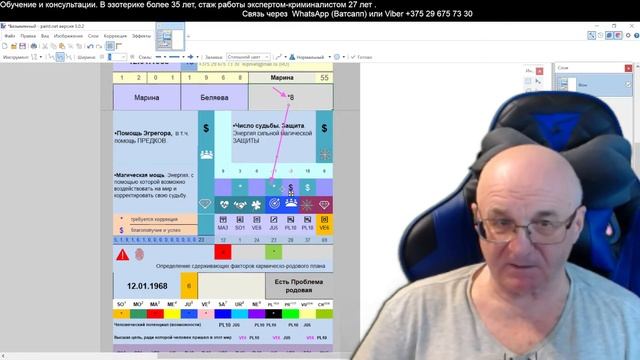Decrease the brush width with the minus icon
This screenshot has height=360, width=640.
tap(102, 57)
